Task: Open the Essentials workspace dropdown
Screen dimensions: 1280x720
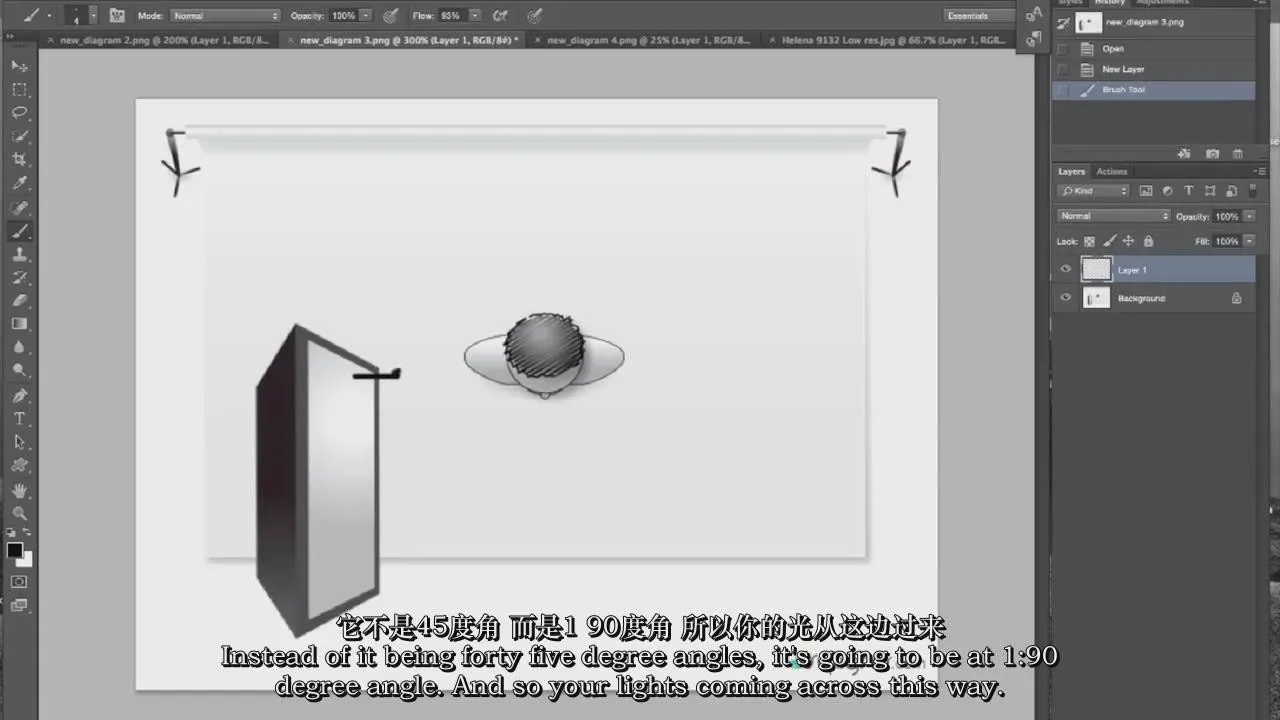Action: pos(979,16)
